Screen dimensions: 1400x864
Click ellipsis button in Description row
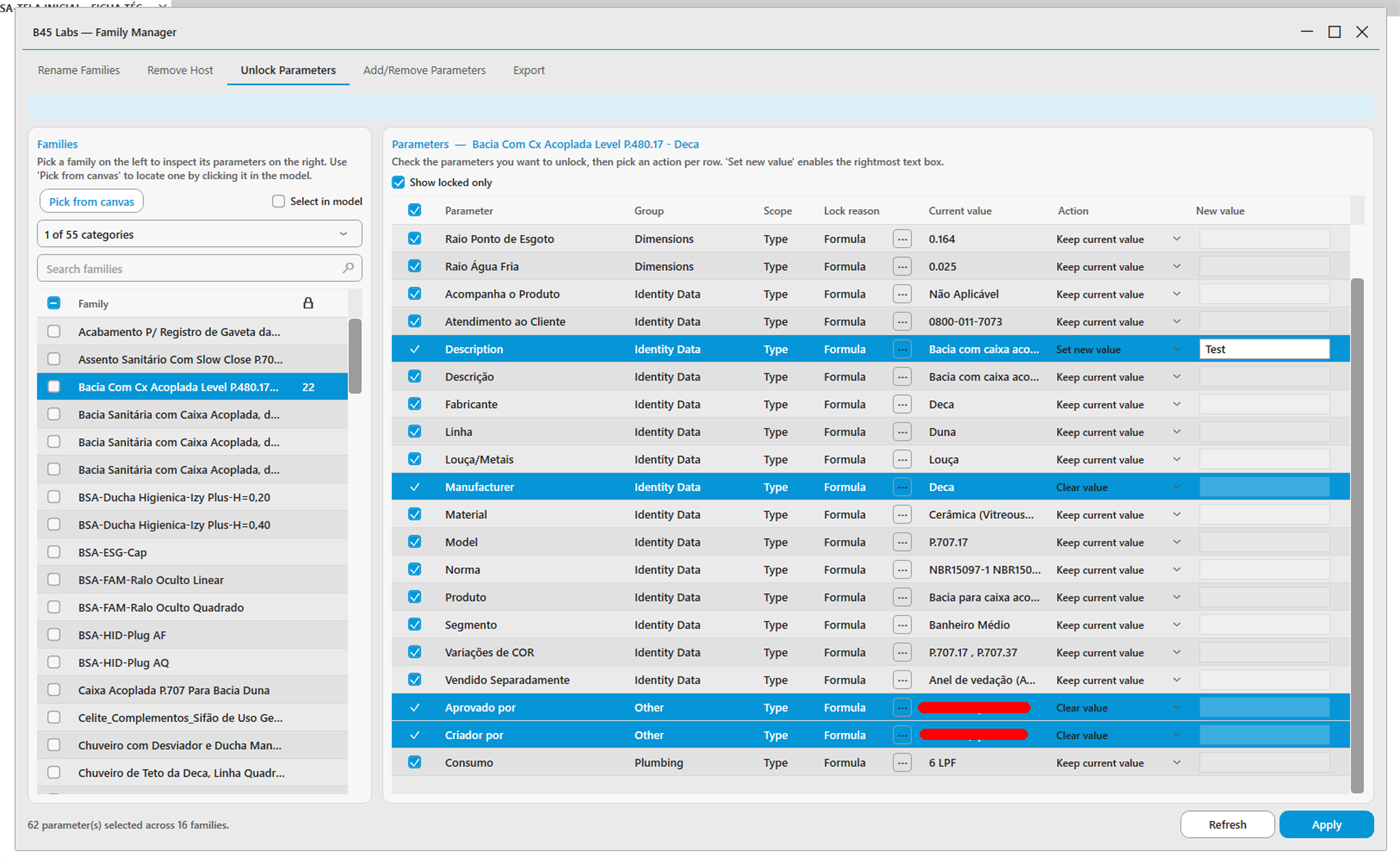[x=903, y=349]
